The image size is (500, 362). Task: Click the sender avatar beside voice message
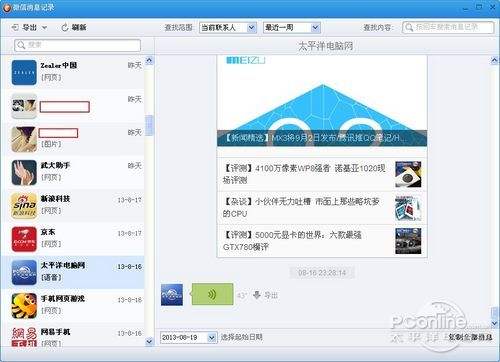pyautogui.click(x=172, y=295)
